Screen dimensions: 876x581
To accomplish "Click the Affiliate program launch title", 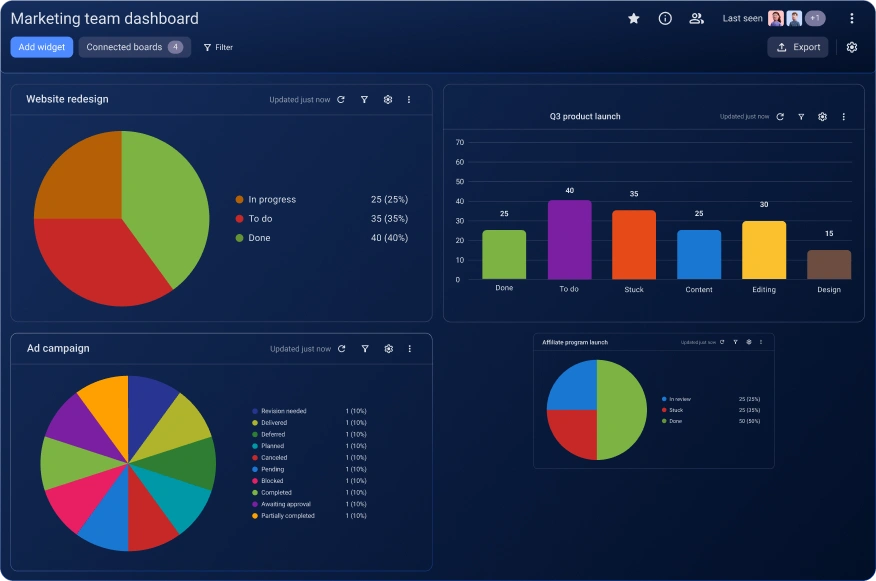I will click(575, 342).
